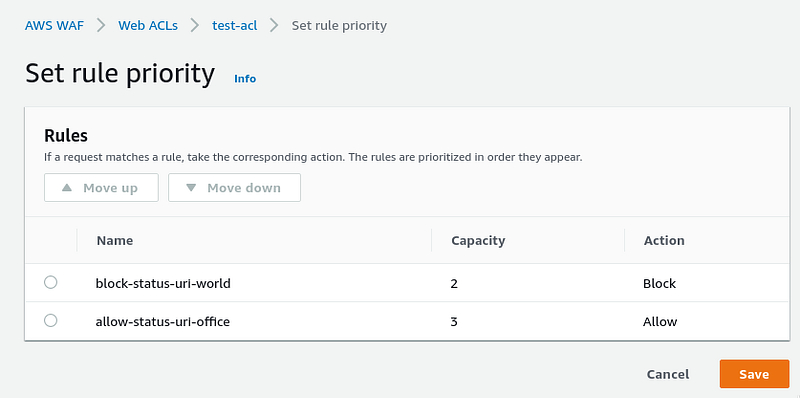Click the block-status-uri-world rule name

coord(163,283)
